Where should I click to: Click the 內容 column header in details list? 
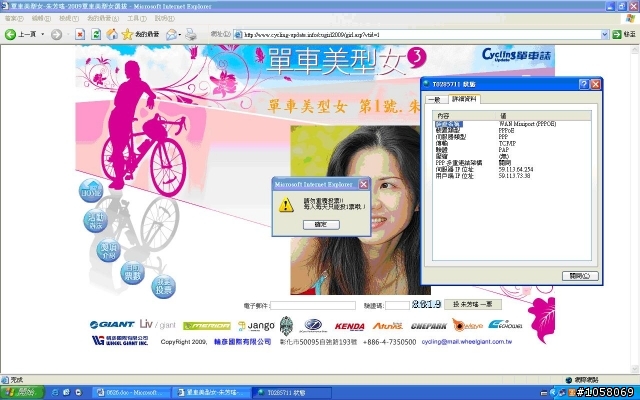point(464,116)
